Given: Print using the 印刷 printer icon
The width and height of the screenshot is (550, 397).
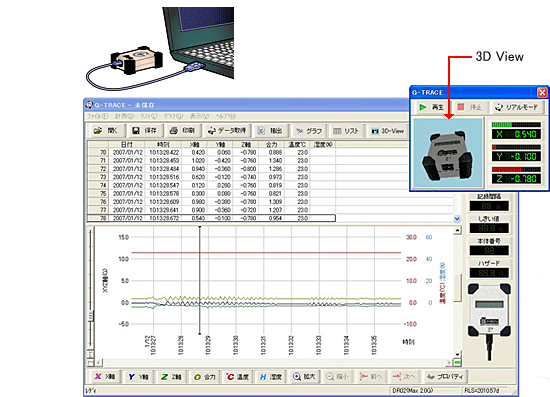Looking at the screenshot, I should click(x=182, y=131).
